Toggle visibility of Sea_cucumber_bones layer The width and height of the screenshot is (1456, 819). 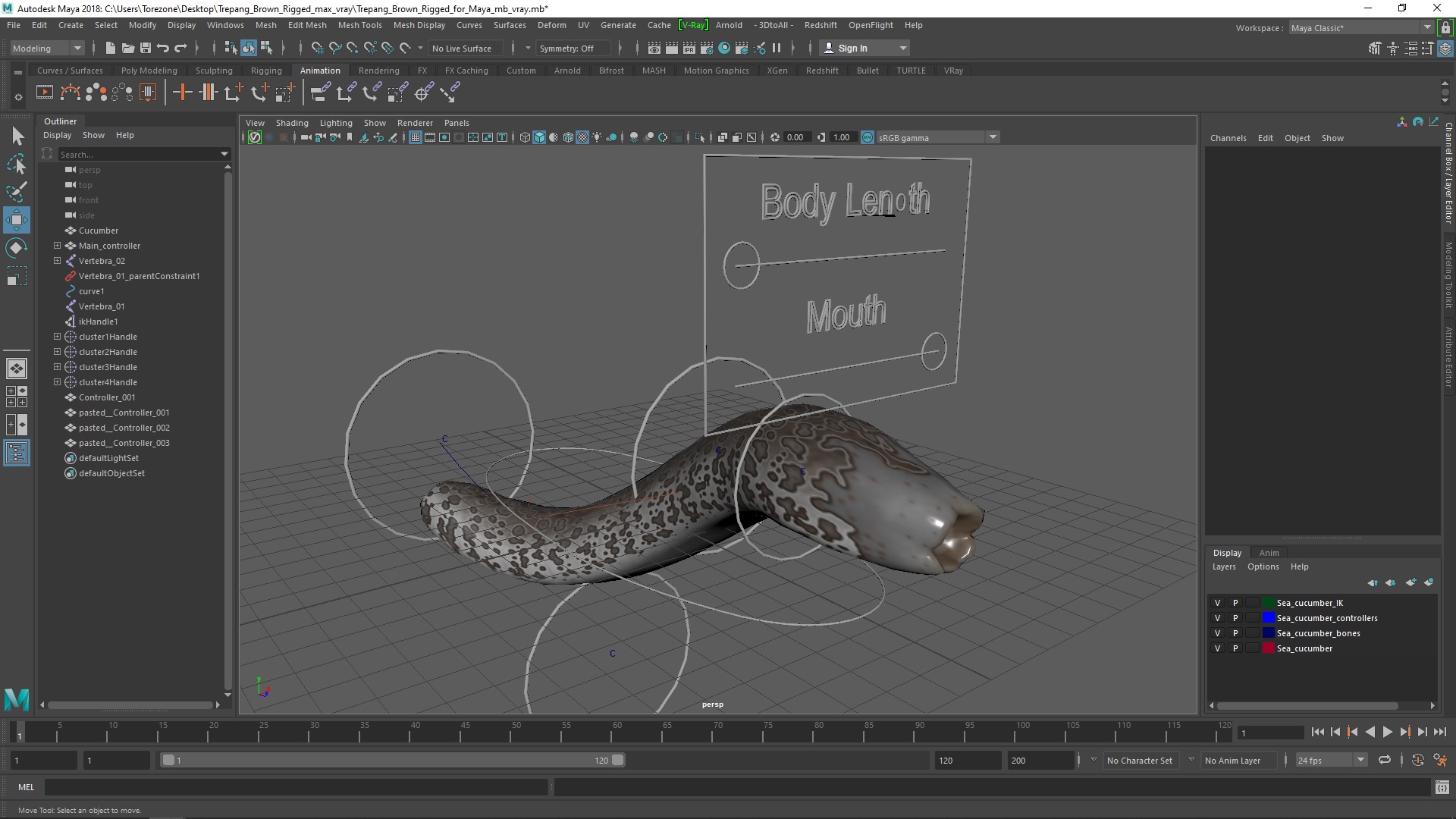(1217, 633)
